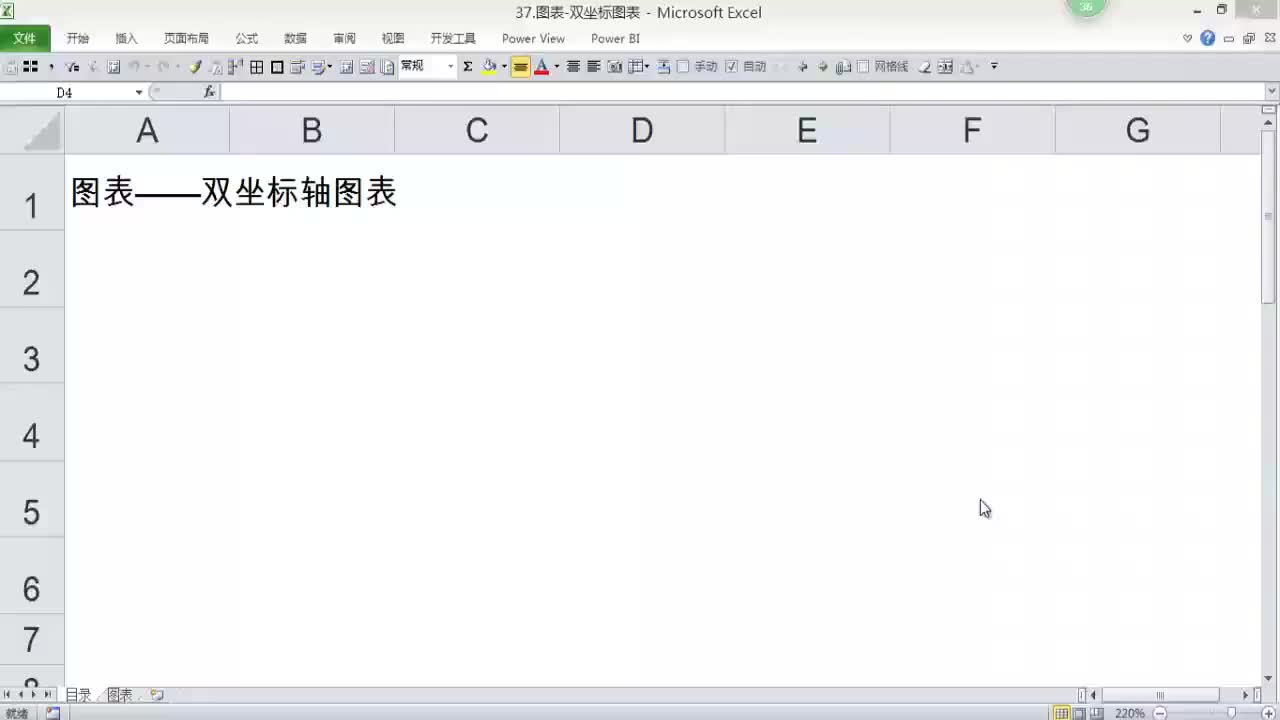Click the 2x2 squares icon on toolbar
1280x720 pixels.
(31, 66)
